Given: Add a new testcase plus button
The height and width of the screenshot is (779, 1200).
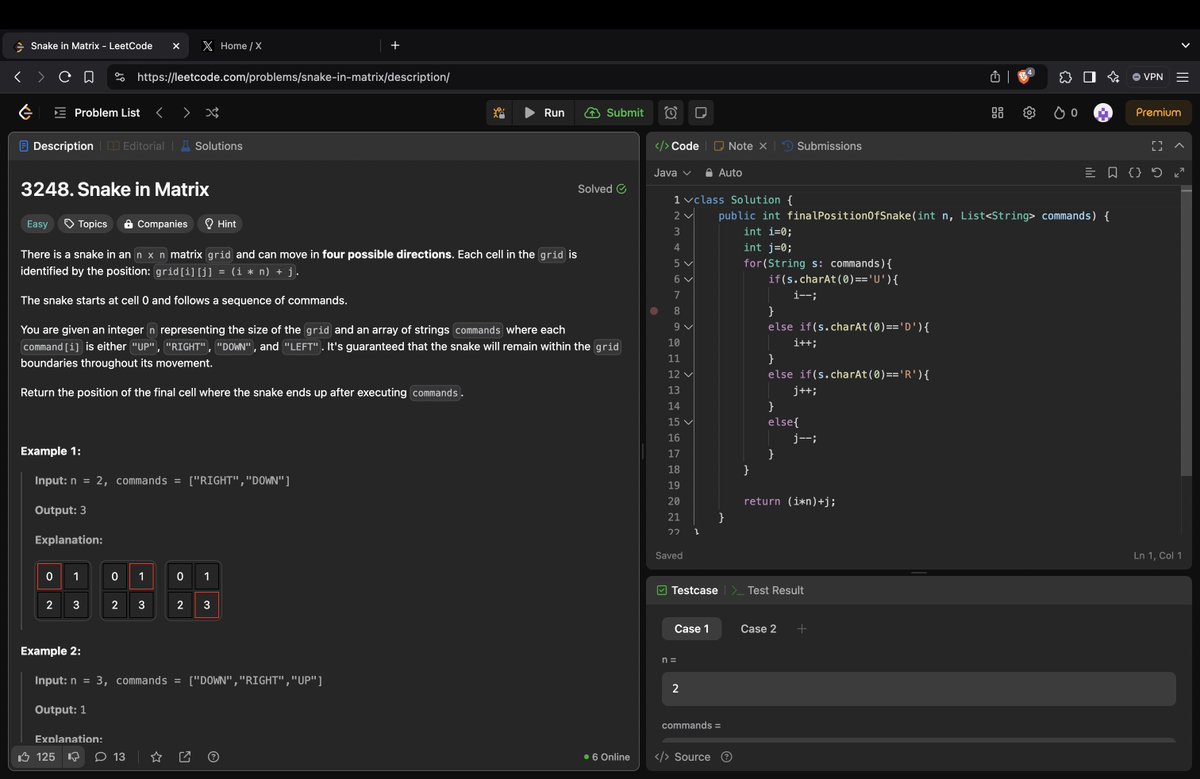Looking at the screenshot, I should click(x=802, y=629).
